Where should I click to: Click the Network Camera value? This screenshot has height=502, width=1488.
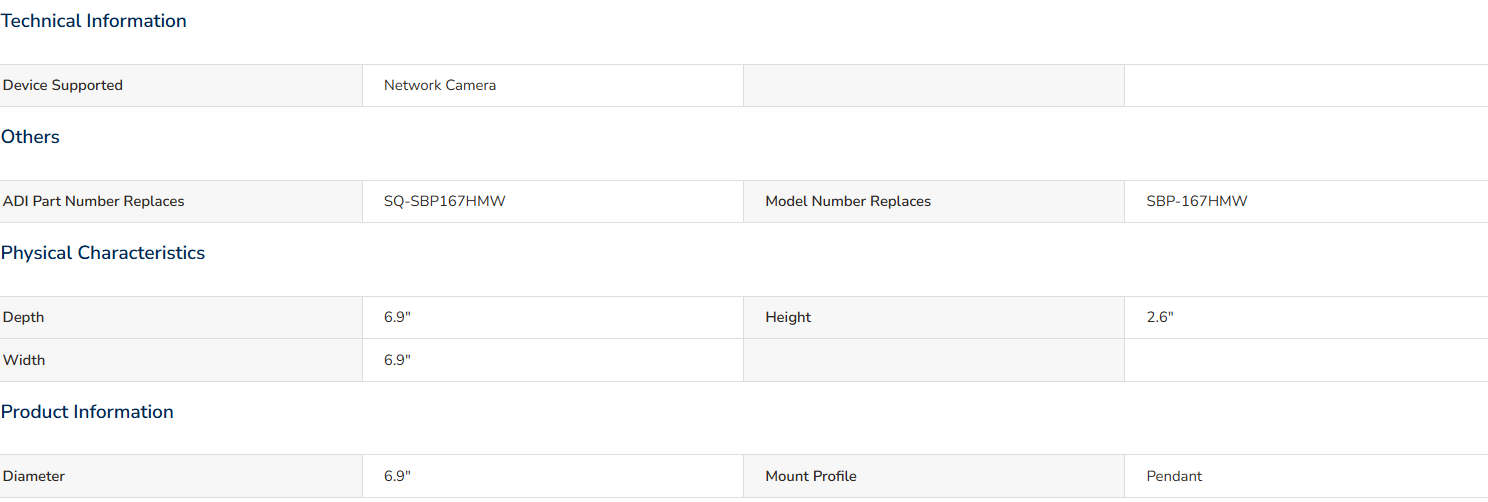(x=440, y=86)
